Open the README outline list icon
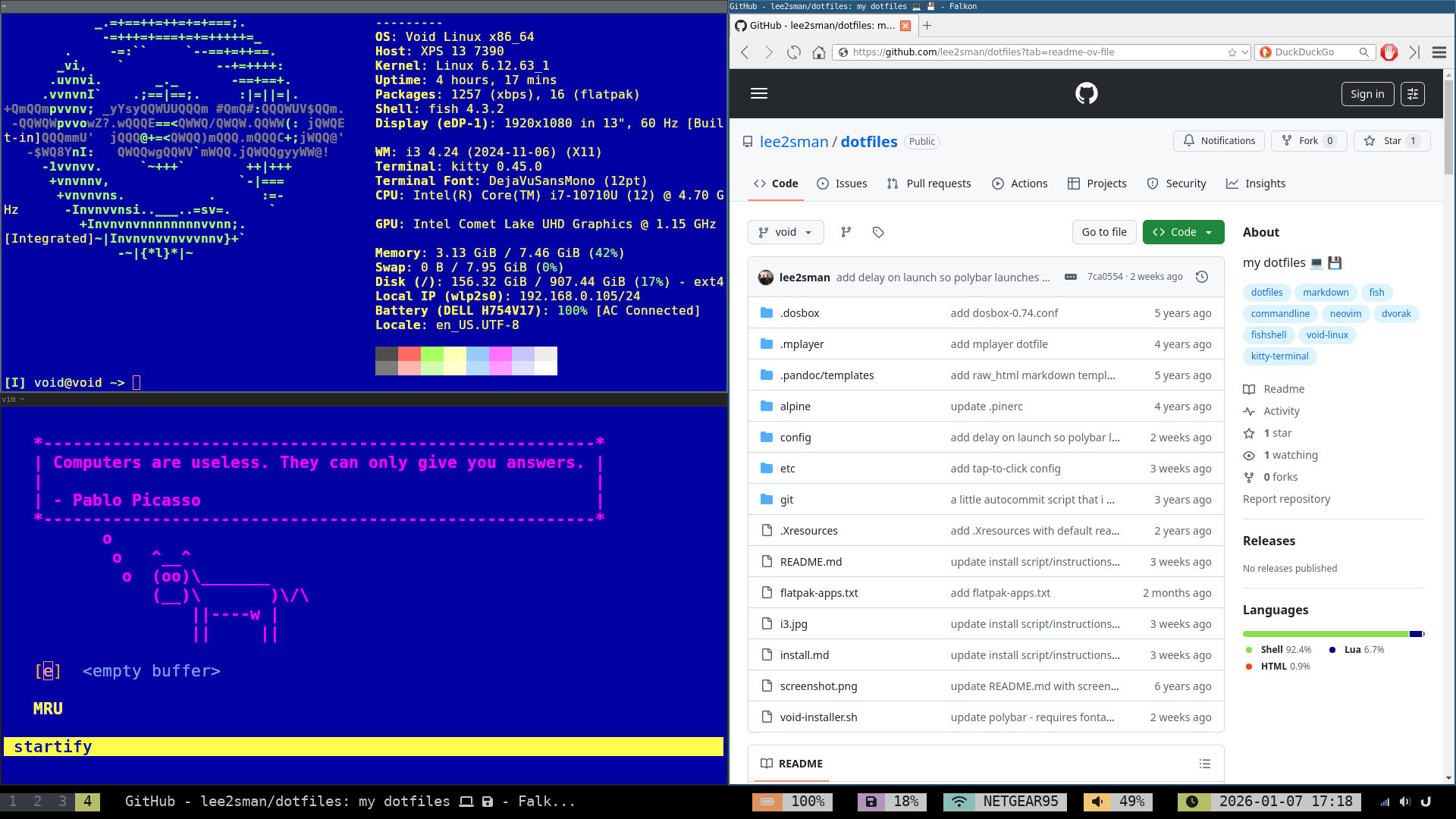The height and width of the screenshot is (819, 1456). point(1205,764)
